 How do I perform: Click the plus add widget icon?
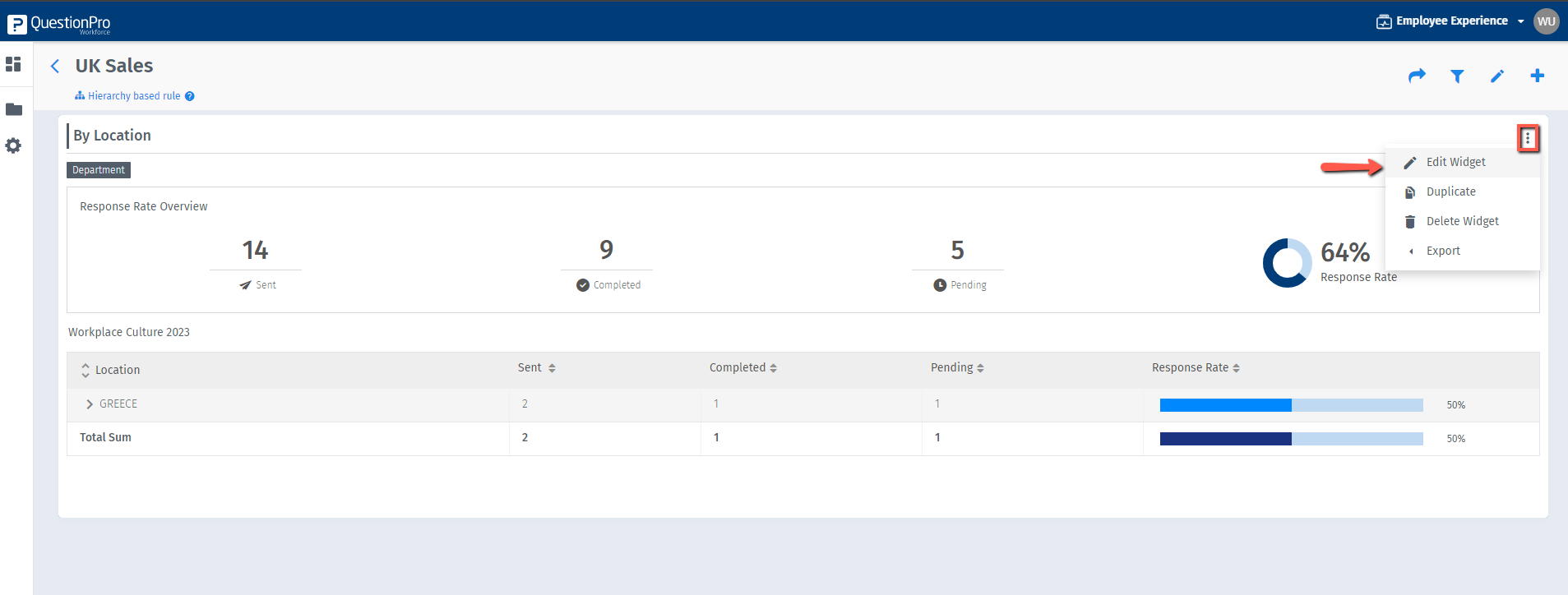[1537, 76]
